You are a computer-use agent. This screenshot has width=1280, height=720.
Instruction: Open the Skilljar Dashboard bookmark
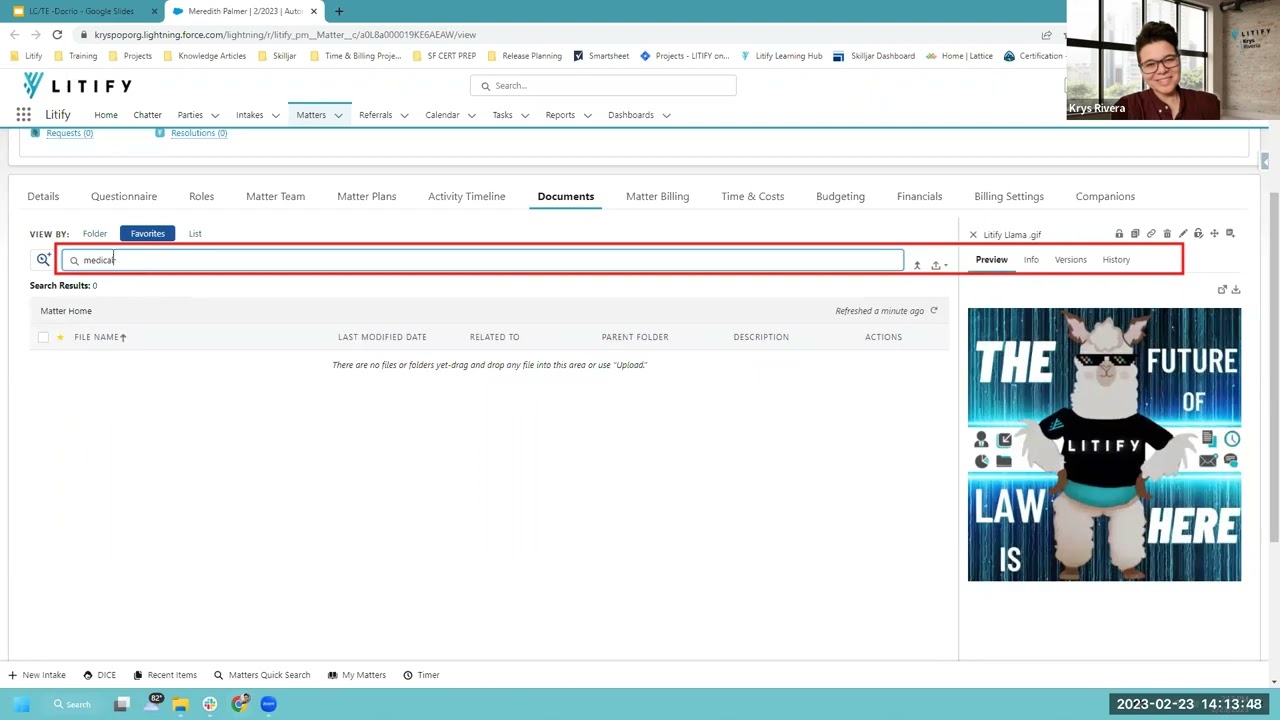(874, 56)
